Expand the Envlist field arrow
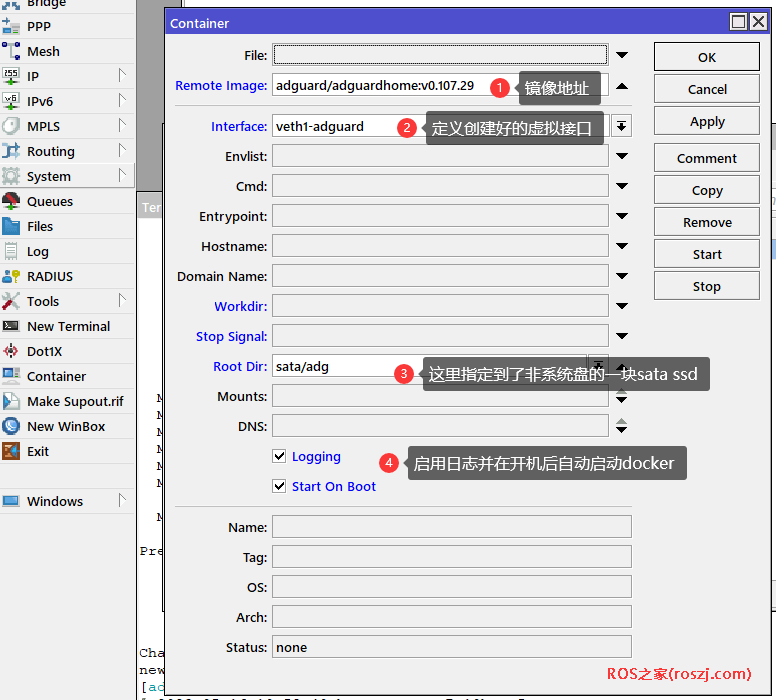 tap(622, 156)
